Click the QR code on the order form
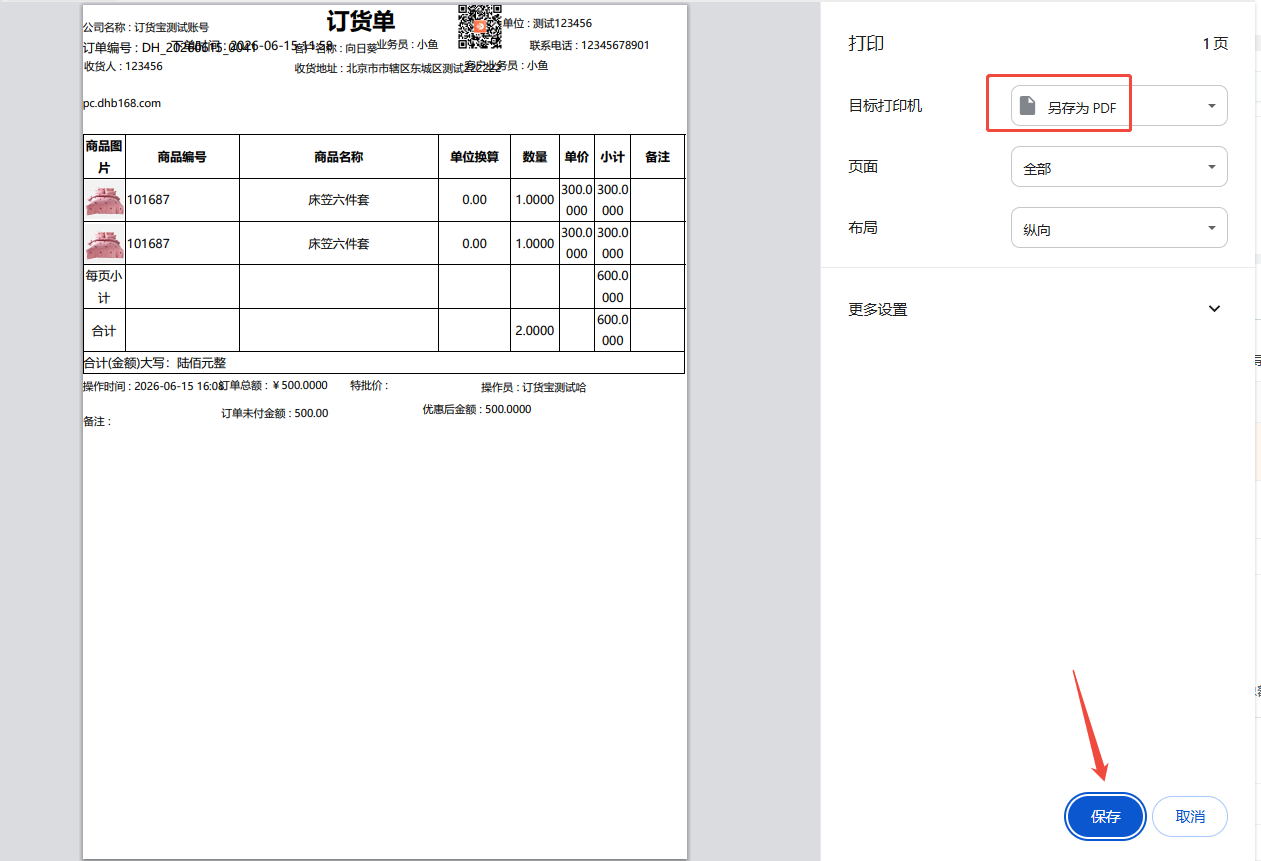The height and width of the screenshot is (861, 1261). coord(479,26)
